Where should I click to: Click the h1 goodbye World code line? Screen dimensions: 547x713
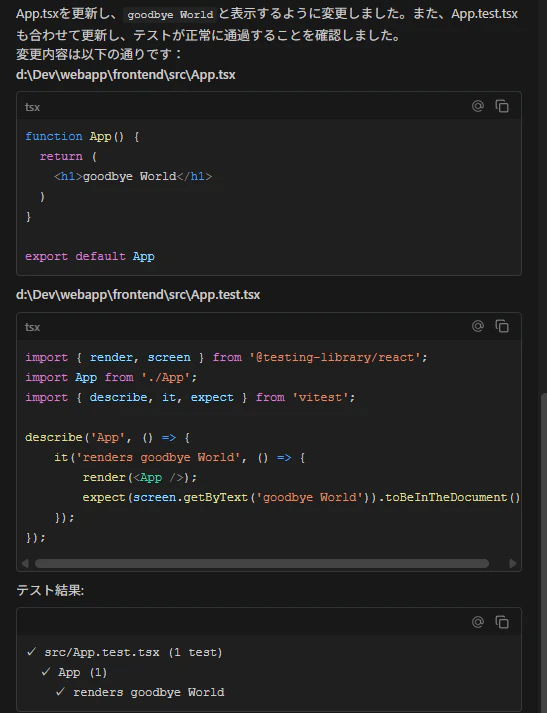click(x=133, y=176)
